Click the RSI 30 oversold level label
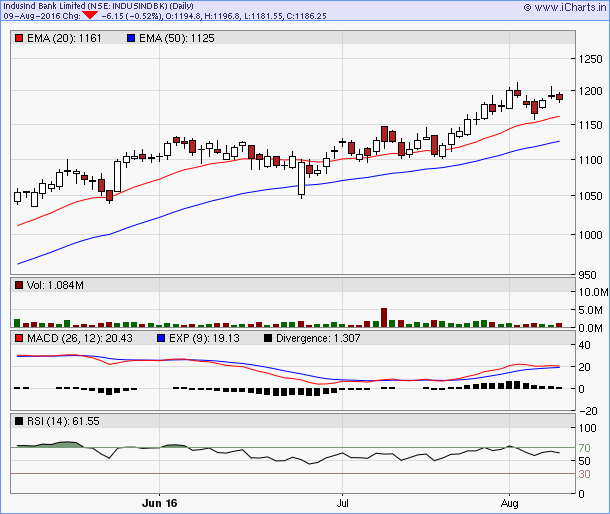This screenshot has height=514, width=610. (584, 474)
